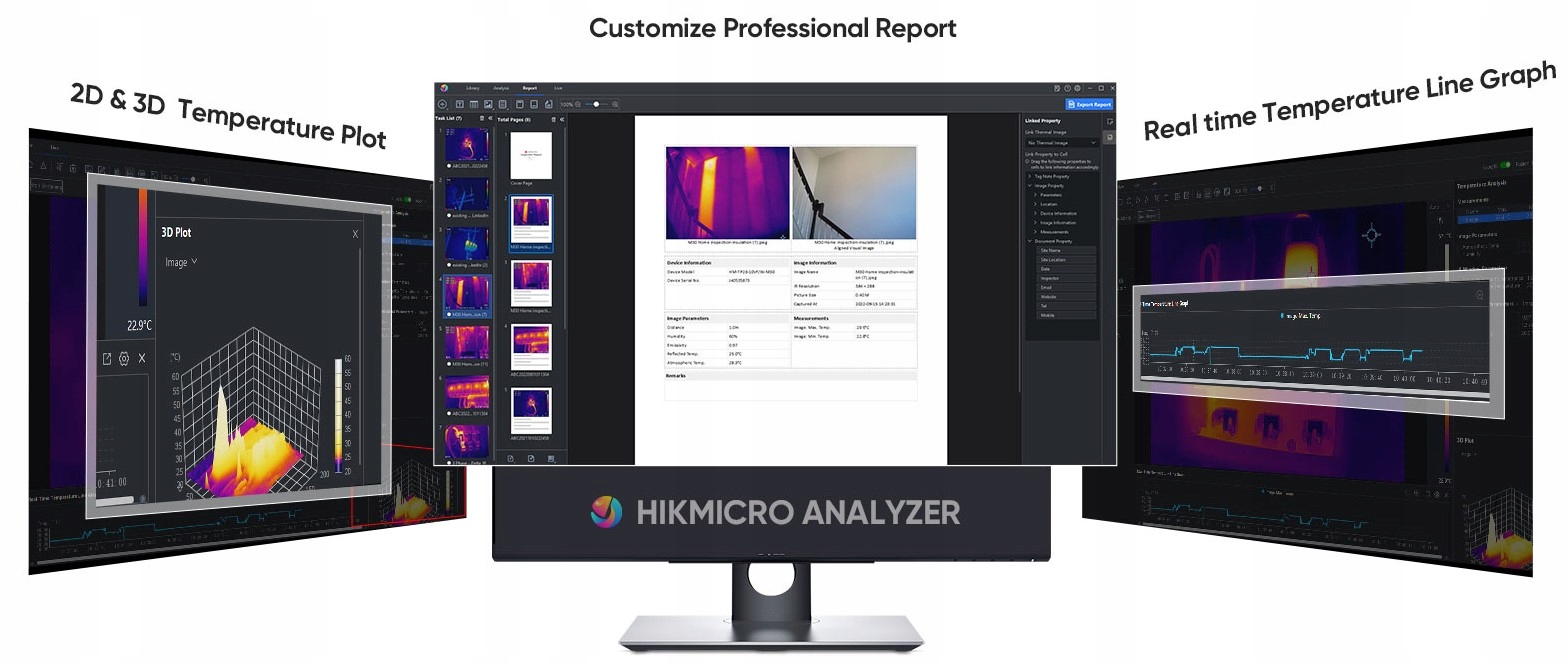This screenshot has height=665, width=1568.
Task: Switch to the Analysis tab
Action: click(x=501, y=88)
